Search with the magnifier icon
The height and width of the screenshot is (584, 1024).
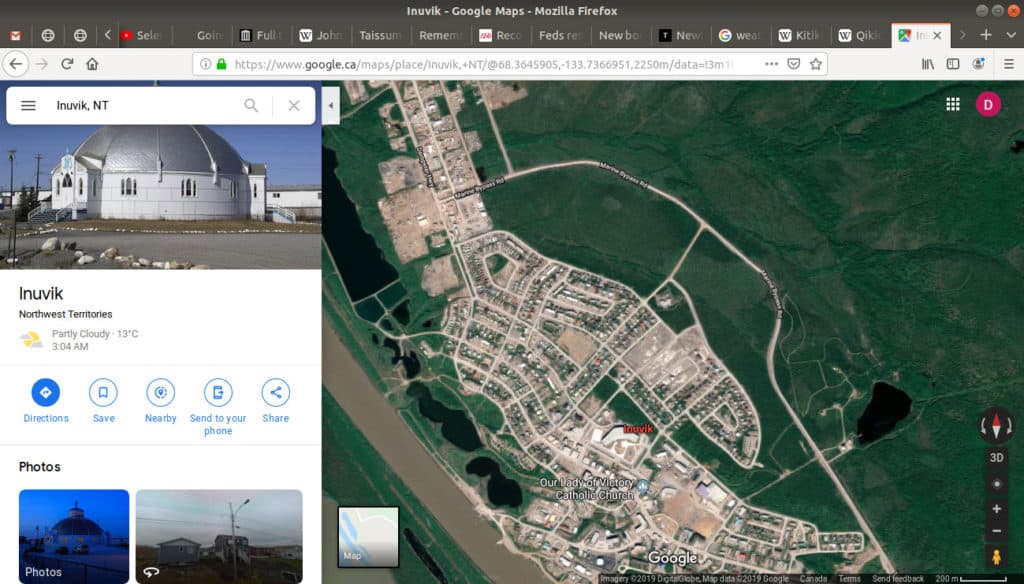point(251,105)
